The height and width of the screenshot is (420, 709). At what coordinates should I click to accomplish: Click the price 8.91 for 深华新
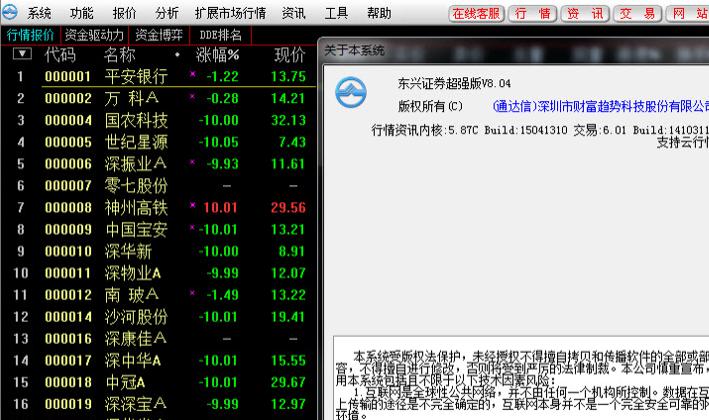292,251
